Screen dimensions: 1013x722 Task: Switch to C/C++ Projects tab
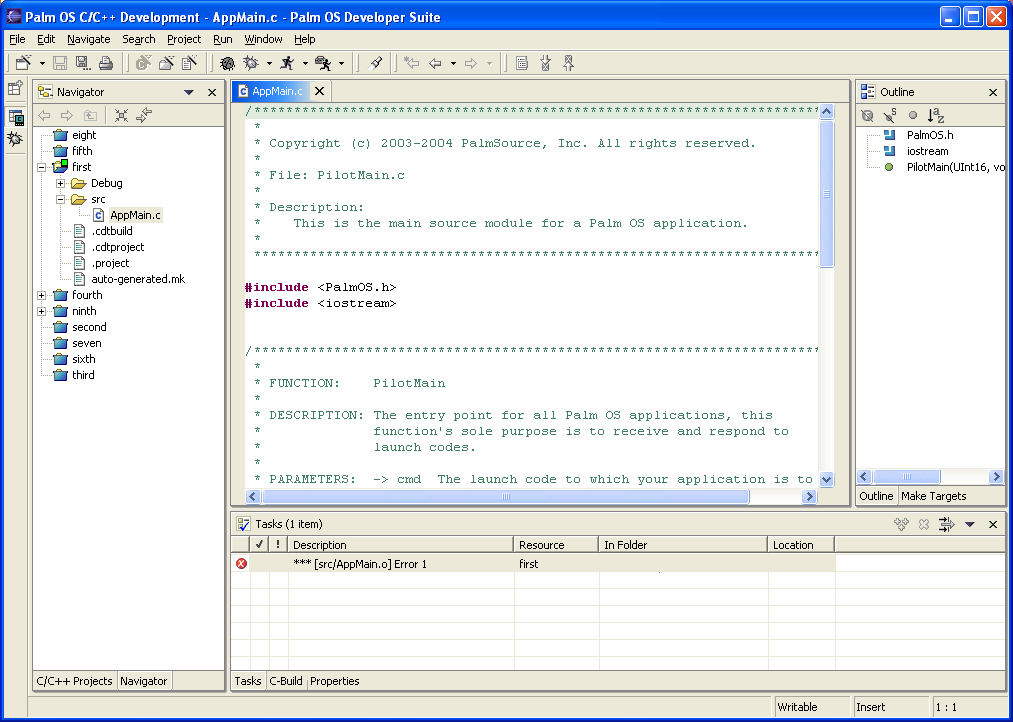click(74, 681)
